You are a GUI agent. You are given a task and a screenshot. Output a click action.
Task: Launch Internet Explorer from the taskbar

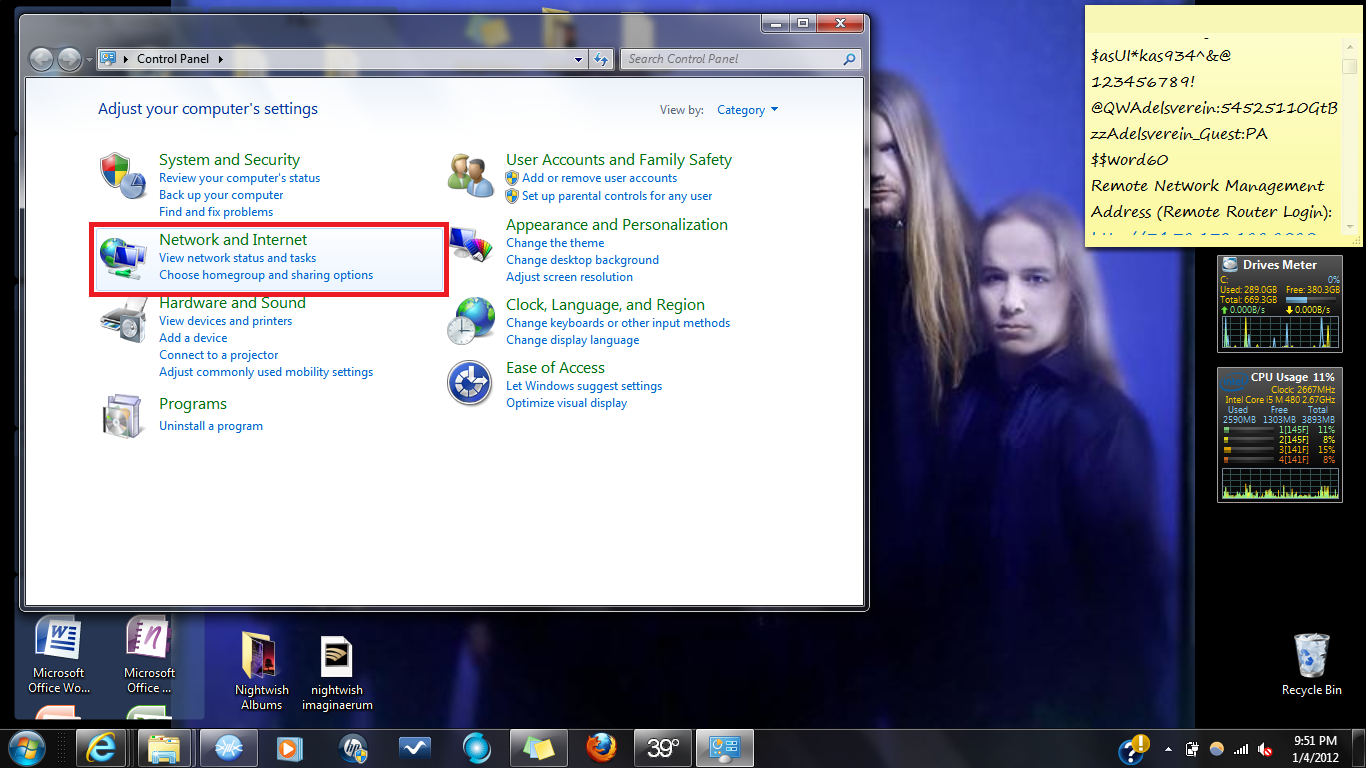101,748
